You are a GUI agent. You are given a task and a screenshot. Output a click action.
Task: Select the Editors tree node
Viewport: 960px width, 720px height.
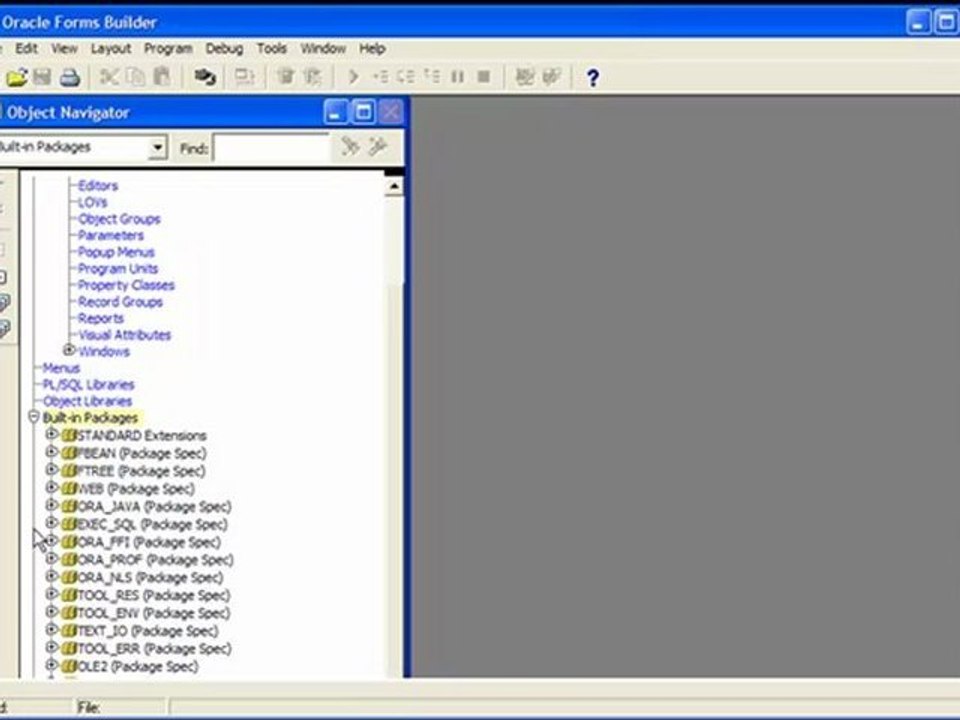point(97,186)
